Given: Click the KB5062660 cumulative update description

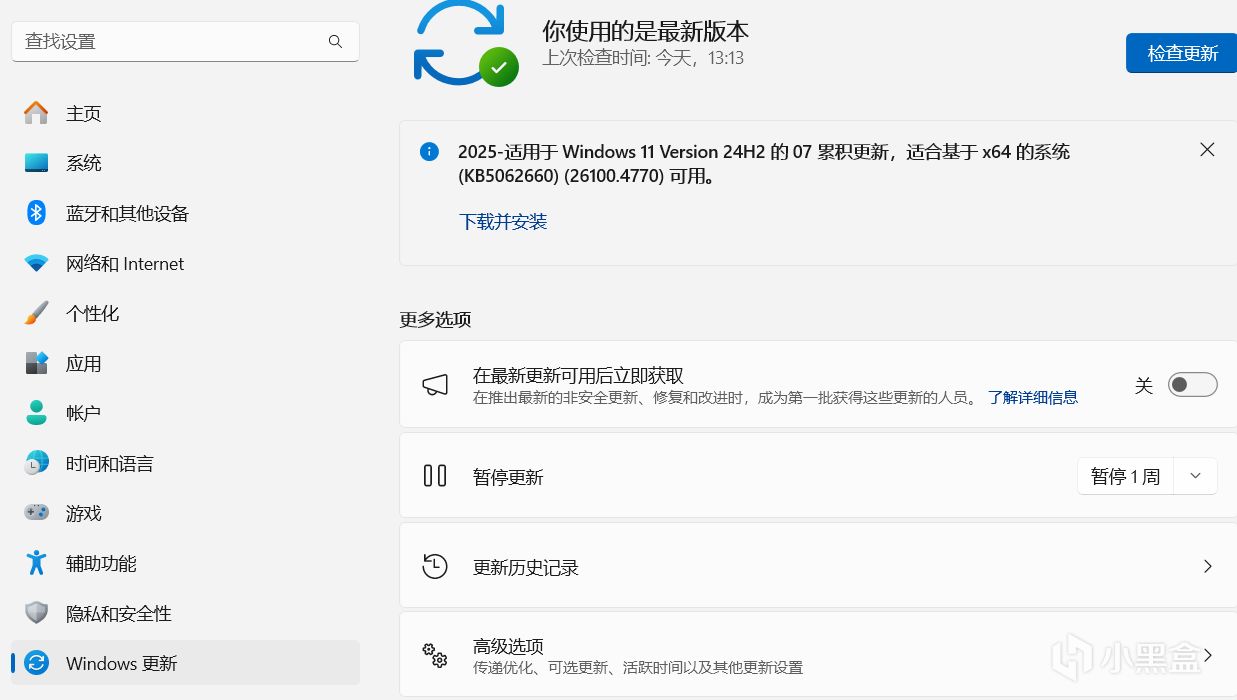Looking at the screenshot, I should pos(764,164).
